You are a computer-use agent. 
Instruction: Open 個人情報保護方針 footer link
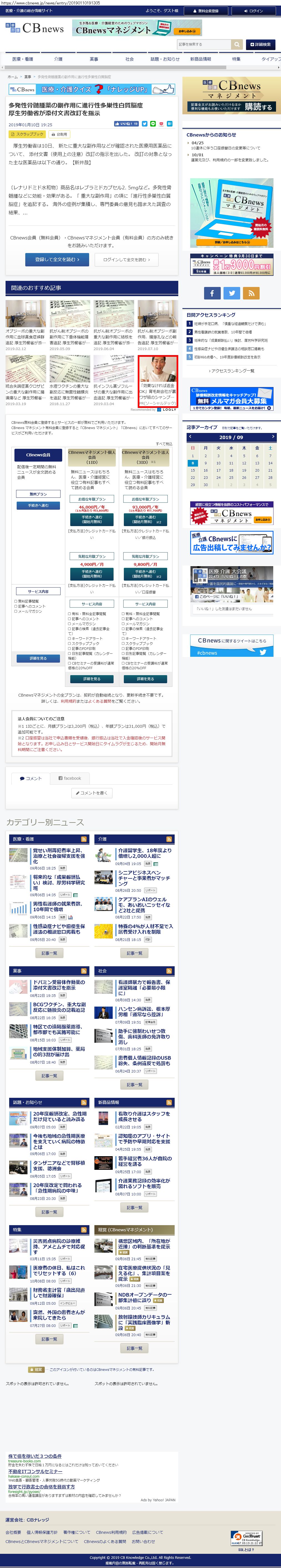pos(42,1532)
